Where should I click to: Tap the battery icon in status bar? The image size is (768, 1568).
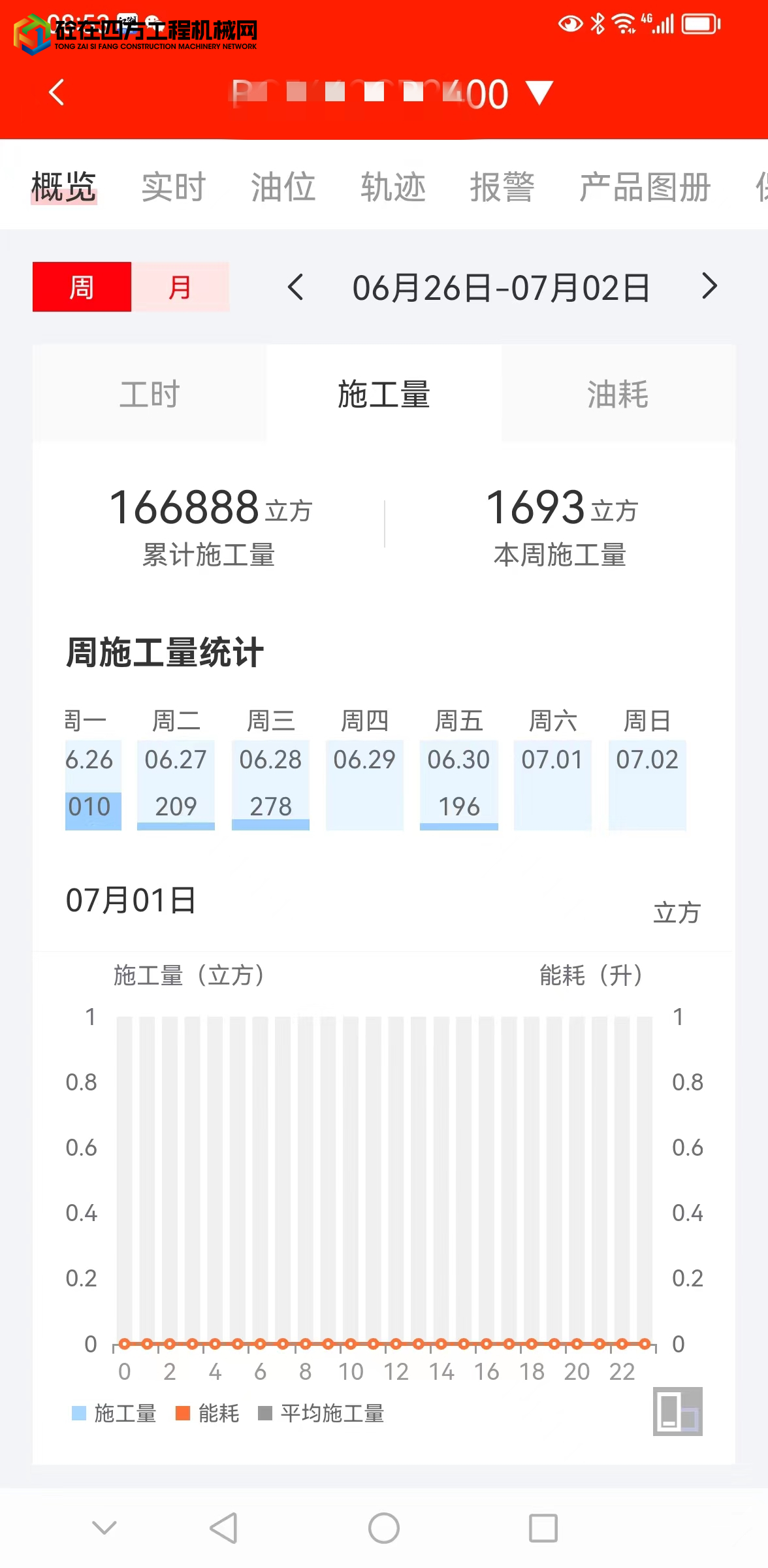[x=701, y=25]
